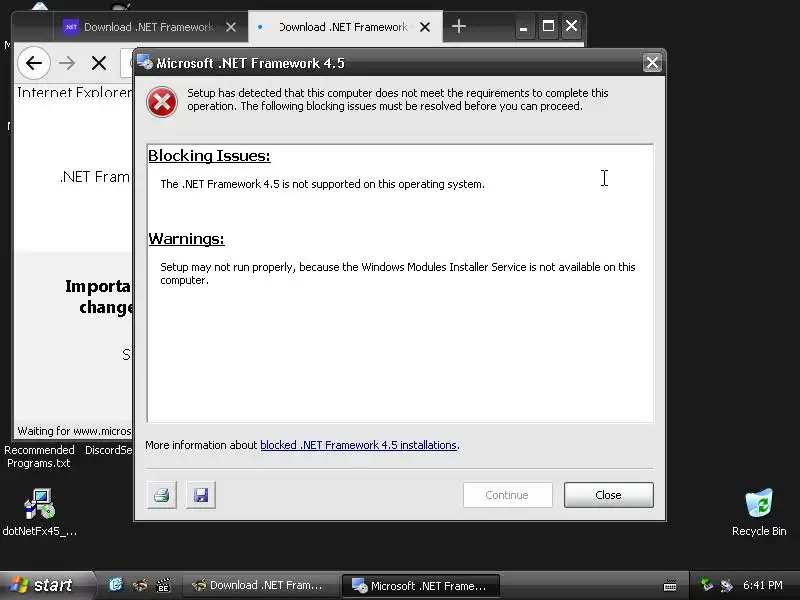This screenshot has height=600, width=800.
Task: Click the dialog title bar setup icon
Action: coord(145,62)
